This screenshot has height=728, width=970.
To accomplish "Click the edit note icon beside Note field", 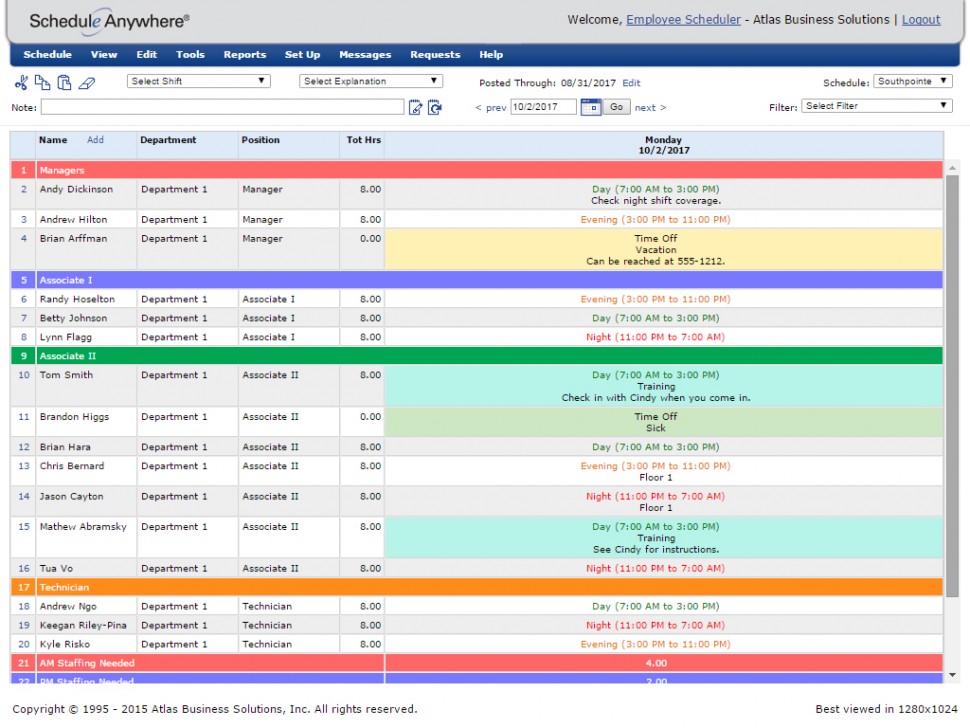I will tap(416, 108).
